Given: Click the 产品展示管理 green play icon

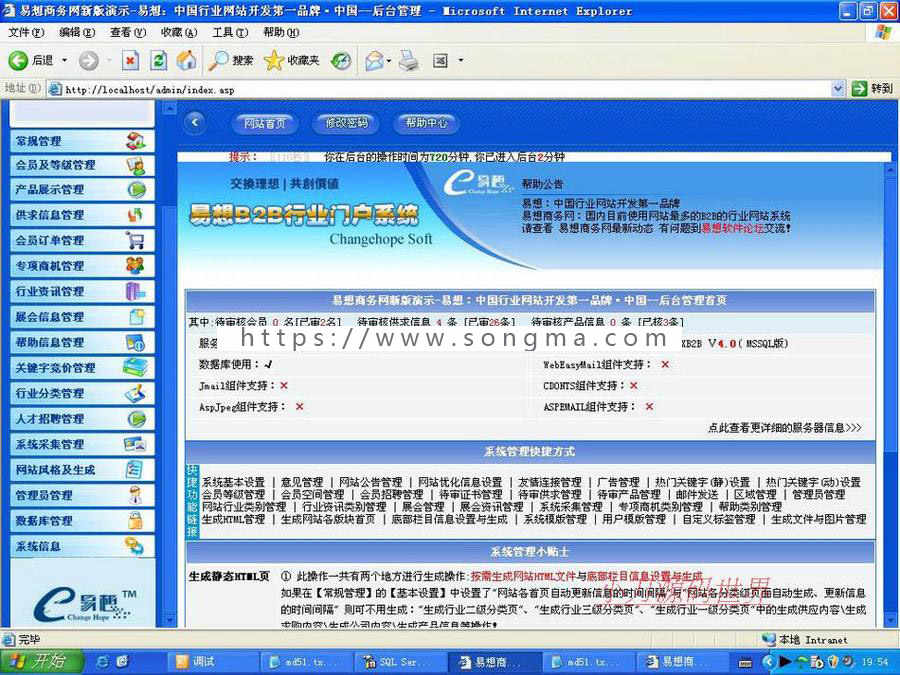Looking at the screenshot, I should click(x=137, y=189).
